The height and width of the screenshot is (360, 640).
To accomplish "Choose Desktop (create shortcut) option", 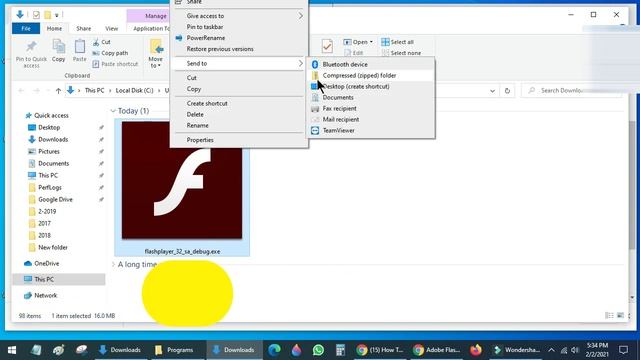I will click(x=371, y=87).
